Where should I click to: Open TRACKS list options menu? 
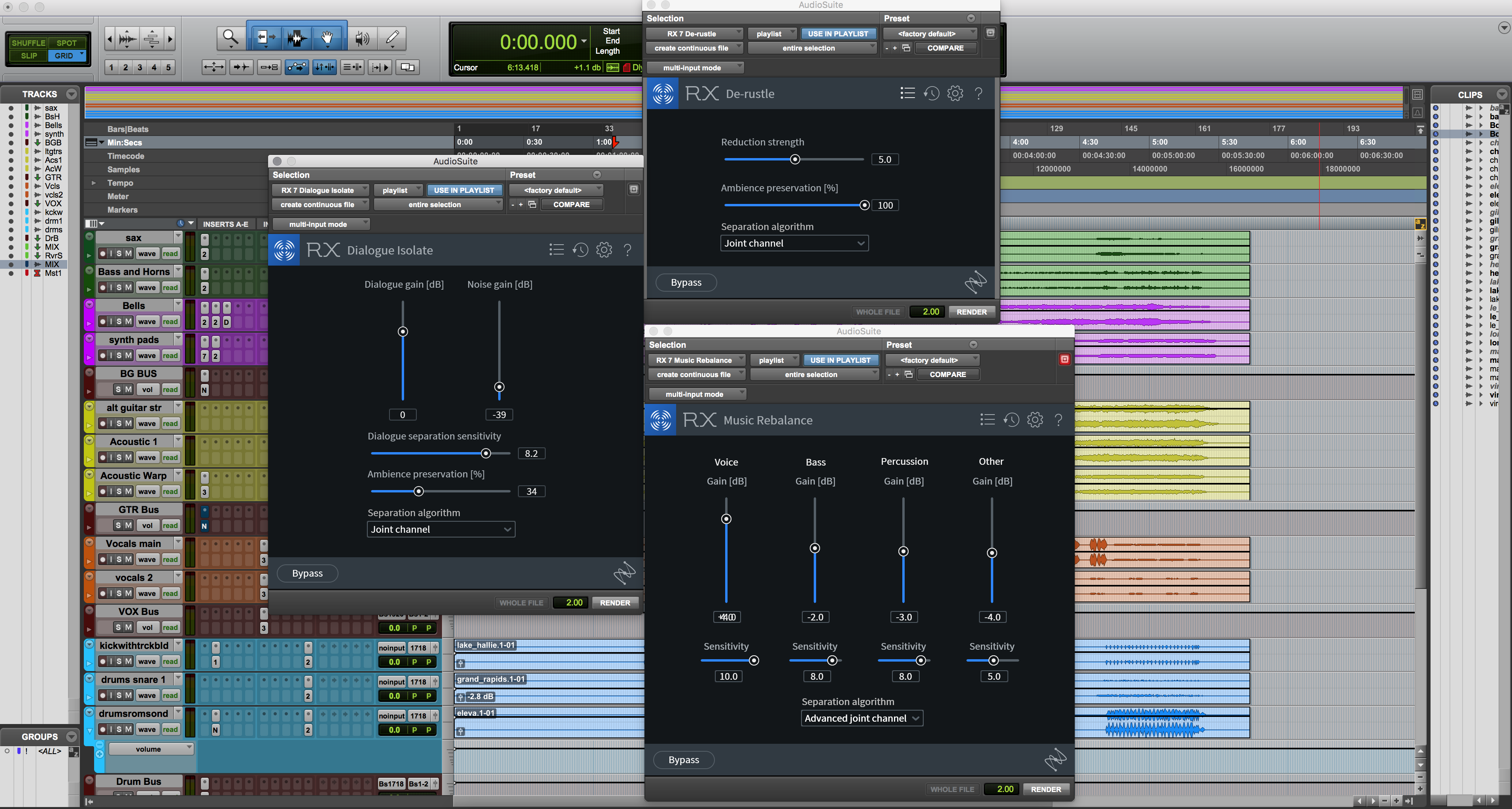72,94
